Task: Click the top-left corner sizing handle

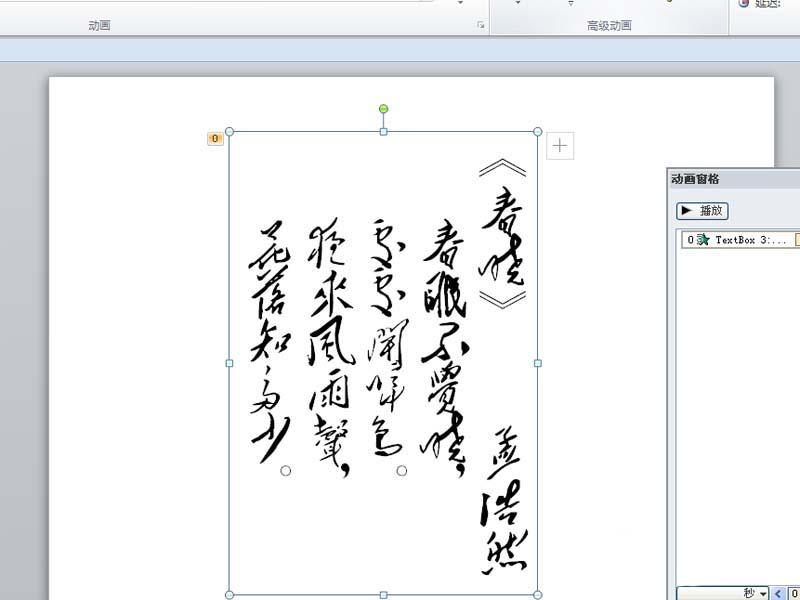Action: pyautogui.click(x=230, y=132)
